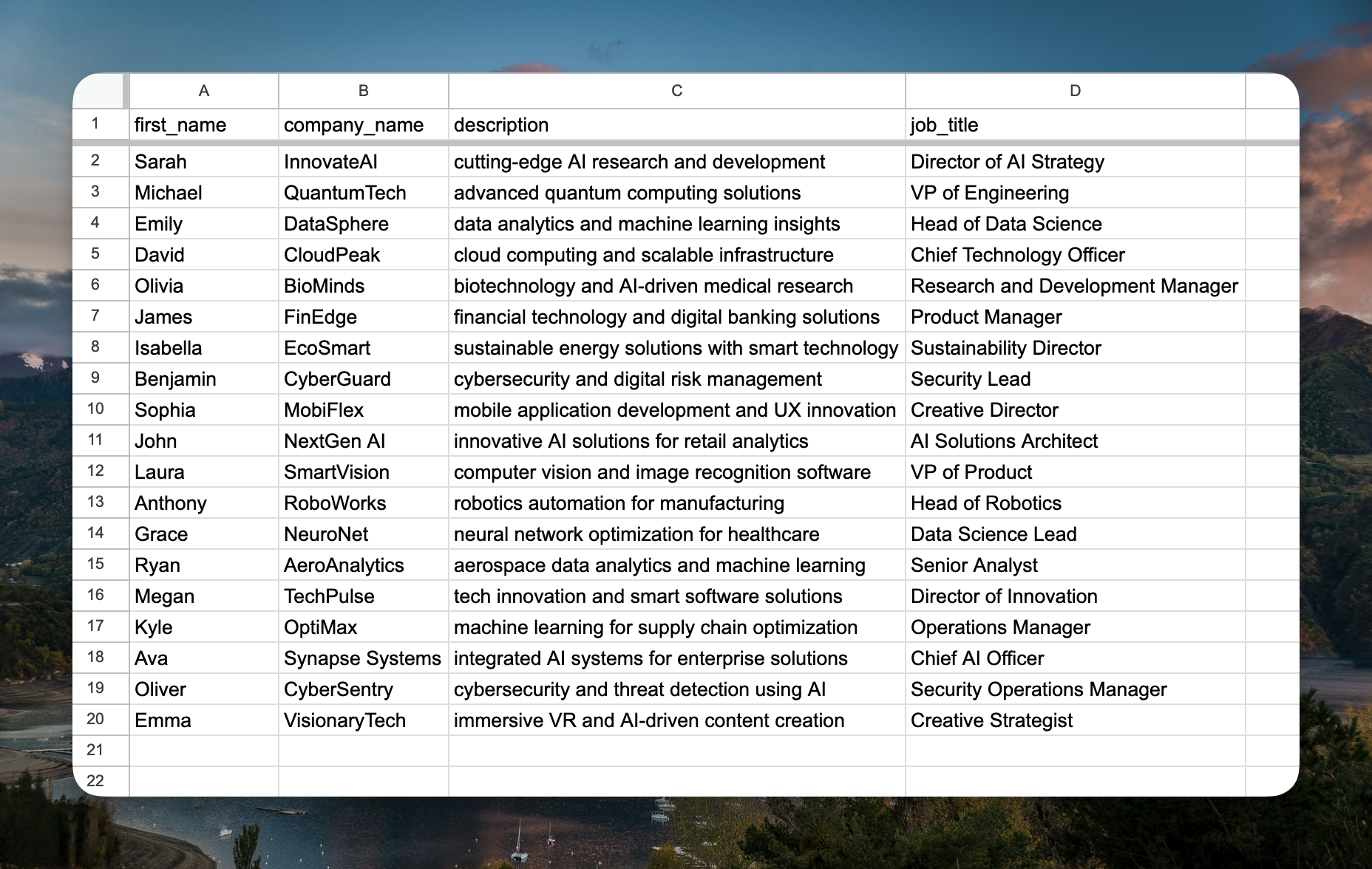Viewport: 1372px width, 869px height.
Task: Select column C header
Action: click(677, 91)
